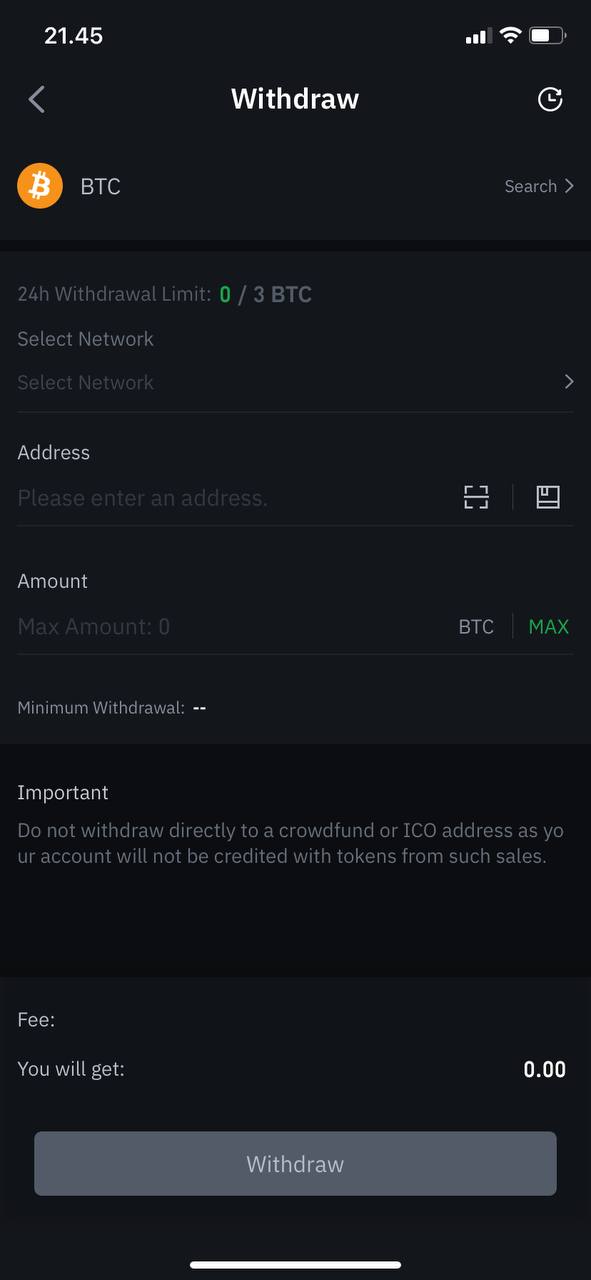Click the Withdraw button at bottom
The width and height of the screenshot is (591, 1280).
295,1164
